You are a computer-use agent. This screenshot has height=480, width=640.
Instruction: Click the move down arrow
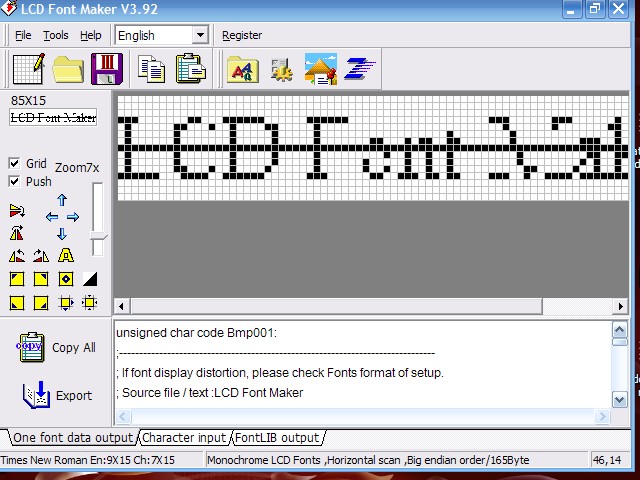62,234
